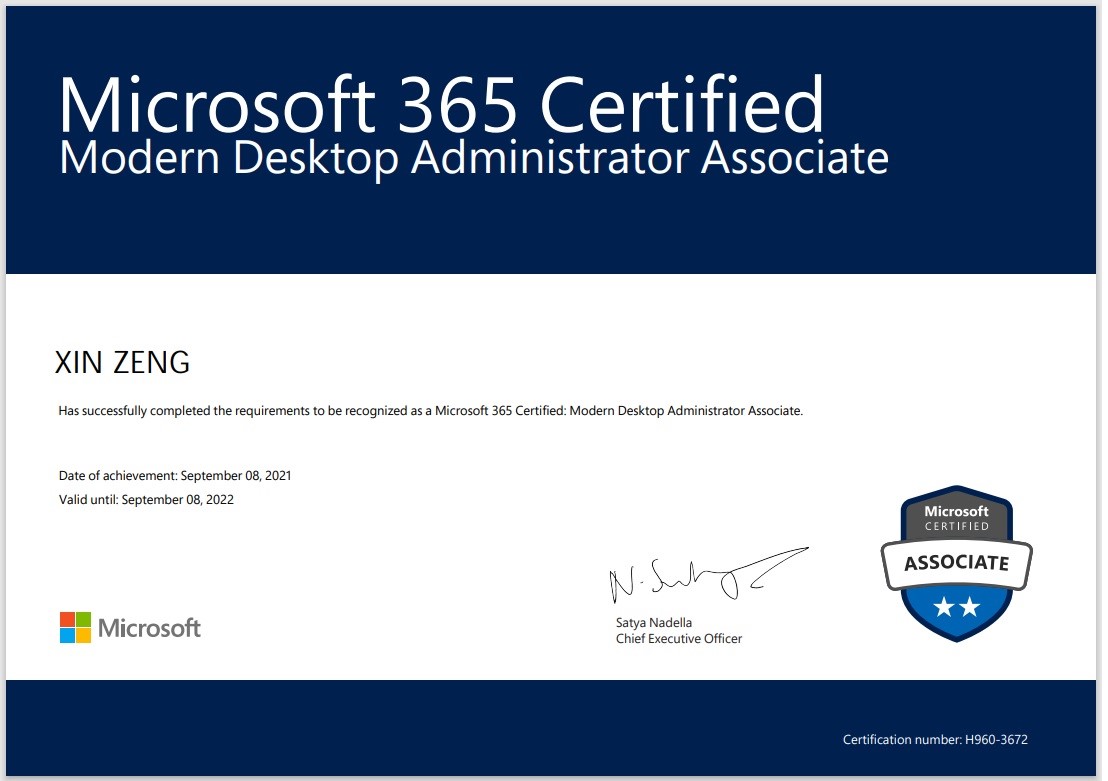Click the "Microsoft CERTIFIED" text atop the badge
This screenshot has width=1108, height=781.
point(956,518)
